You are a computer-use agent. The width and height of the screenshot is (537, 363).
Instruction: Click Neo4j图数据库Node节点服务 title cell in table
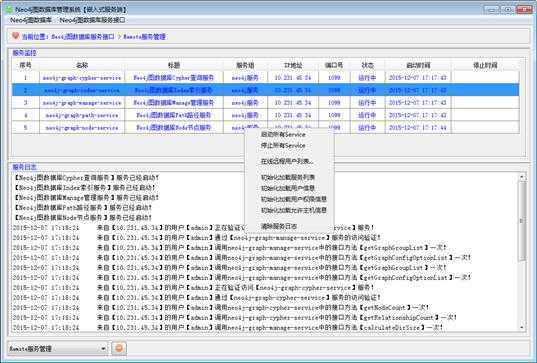174,128
